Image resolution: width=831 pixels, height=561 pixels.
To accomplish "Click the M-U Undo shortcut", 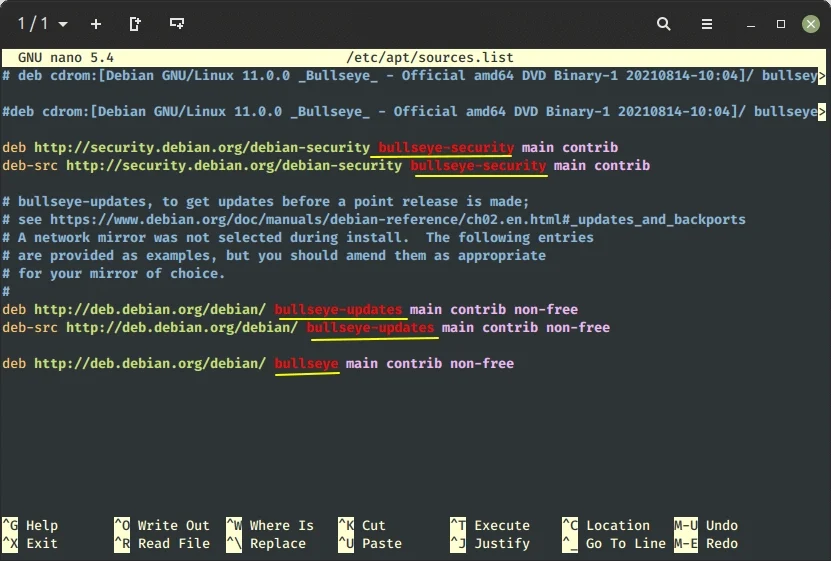I will pyautogui.click(x=706, y=526).
